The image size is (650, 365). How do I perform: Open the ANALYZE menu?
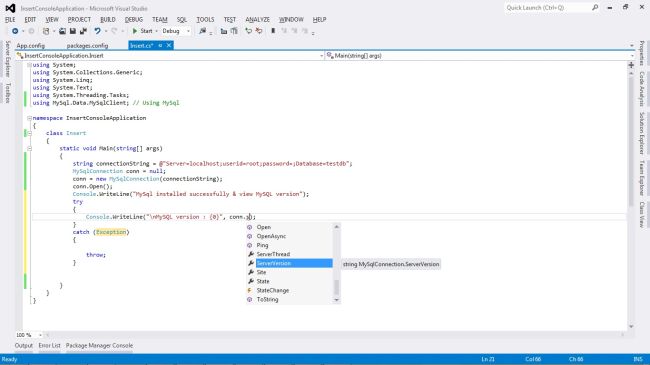click(x=257, y=19)
